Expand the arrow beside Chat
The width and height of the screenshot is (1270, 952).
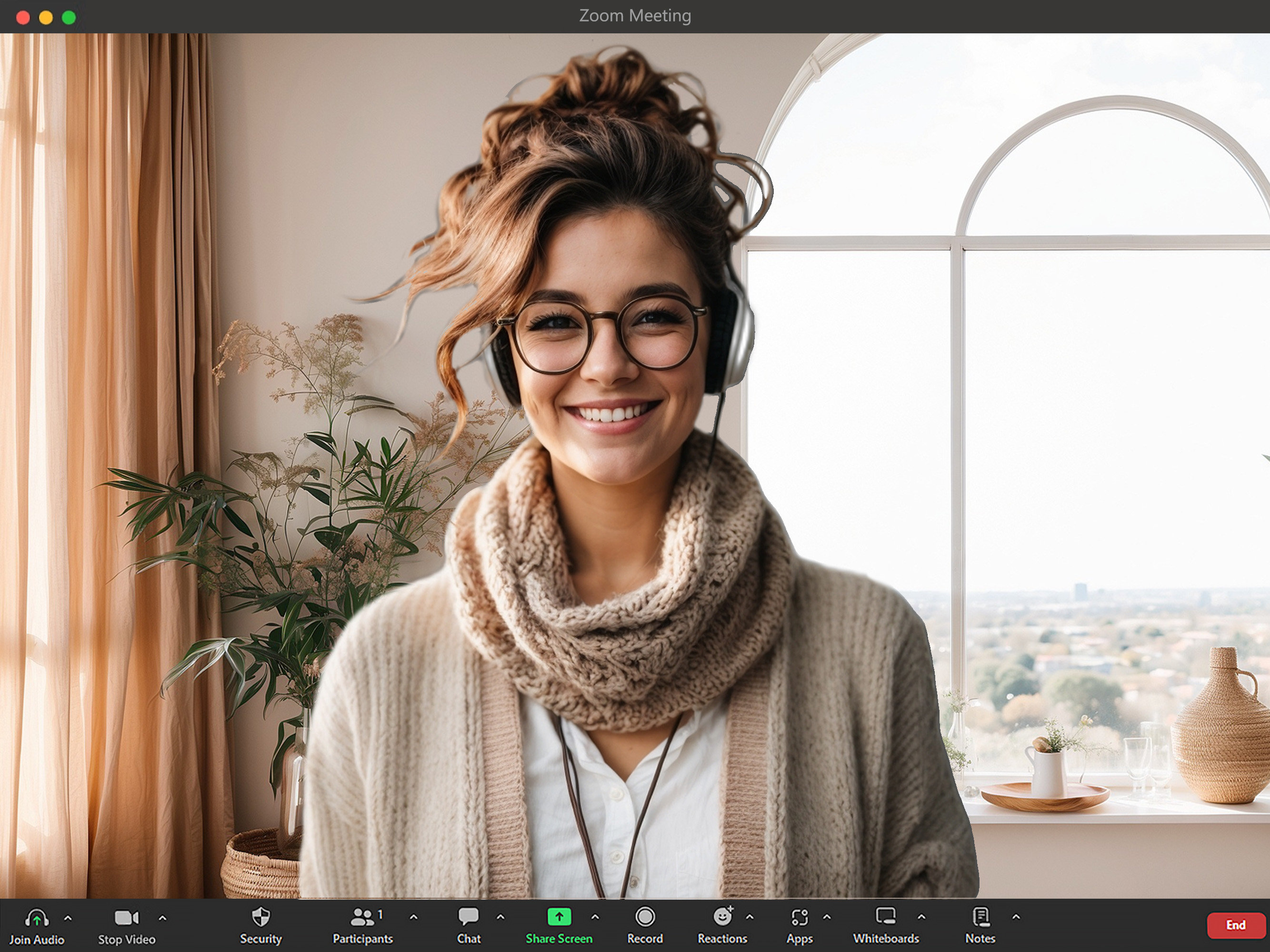point(500,917)
